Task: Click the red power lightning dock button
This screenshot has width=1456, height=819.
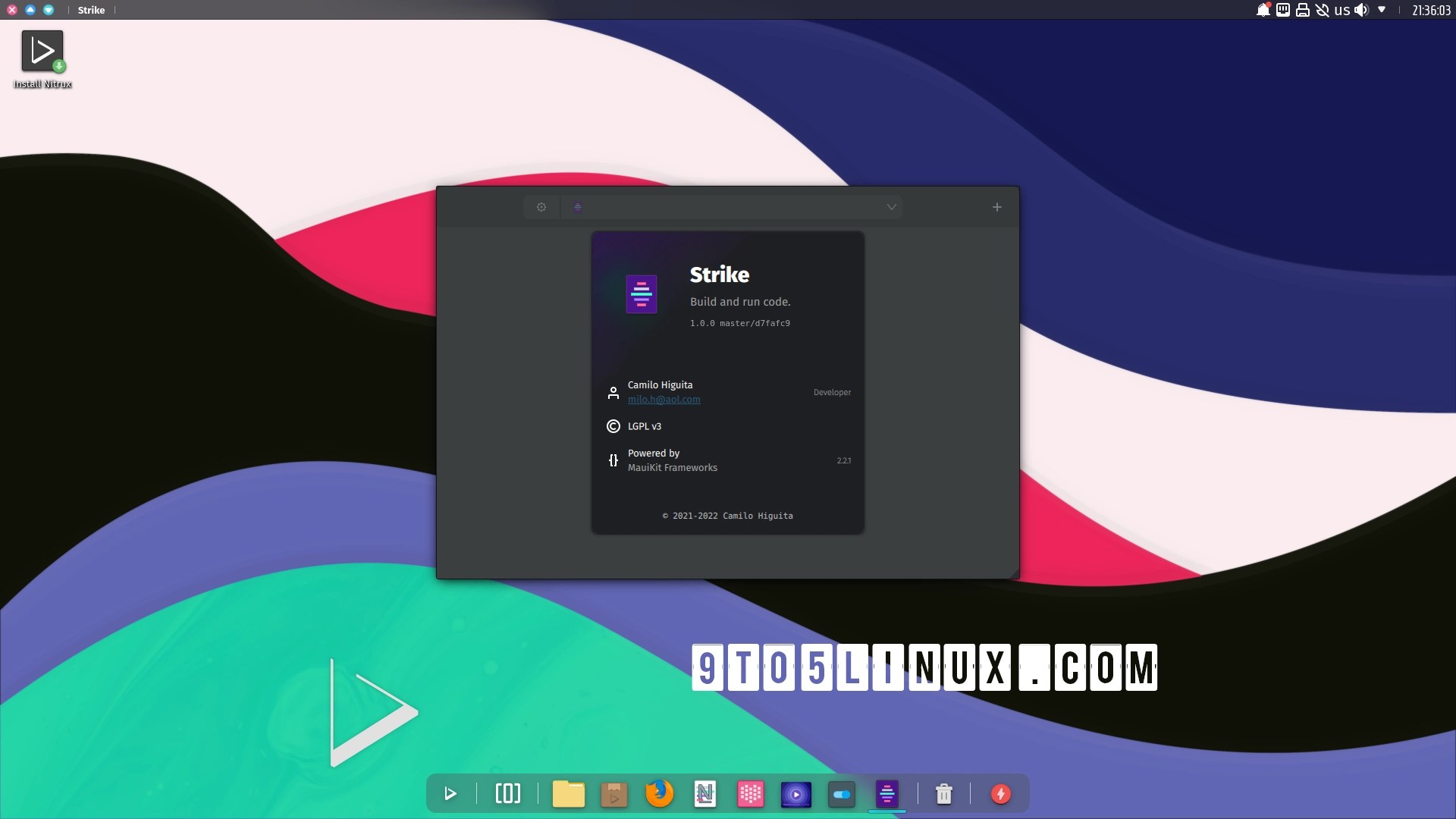Action: [1000, 794]
